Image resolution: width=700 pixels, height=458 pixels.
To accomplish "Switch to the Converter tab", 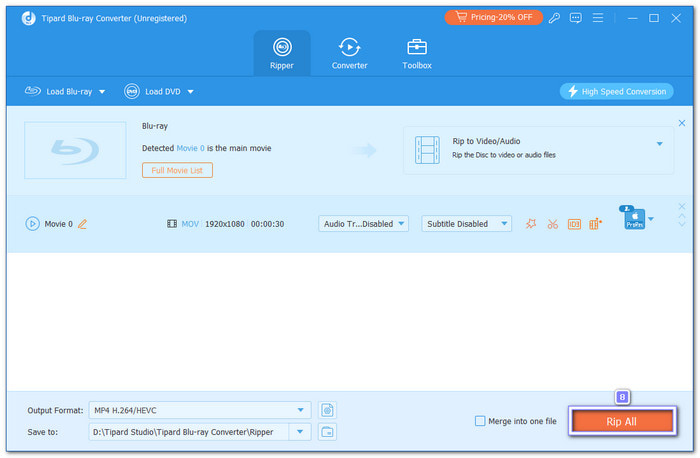I will click(349, 53).
